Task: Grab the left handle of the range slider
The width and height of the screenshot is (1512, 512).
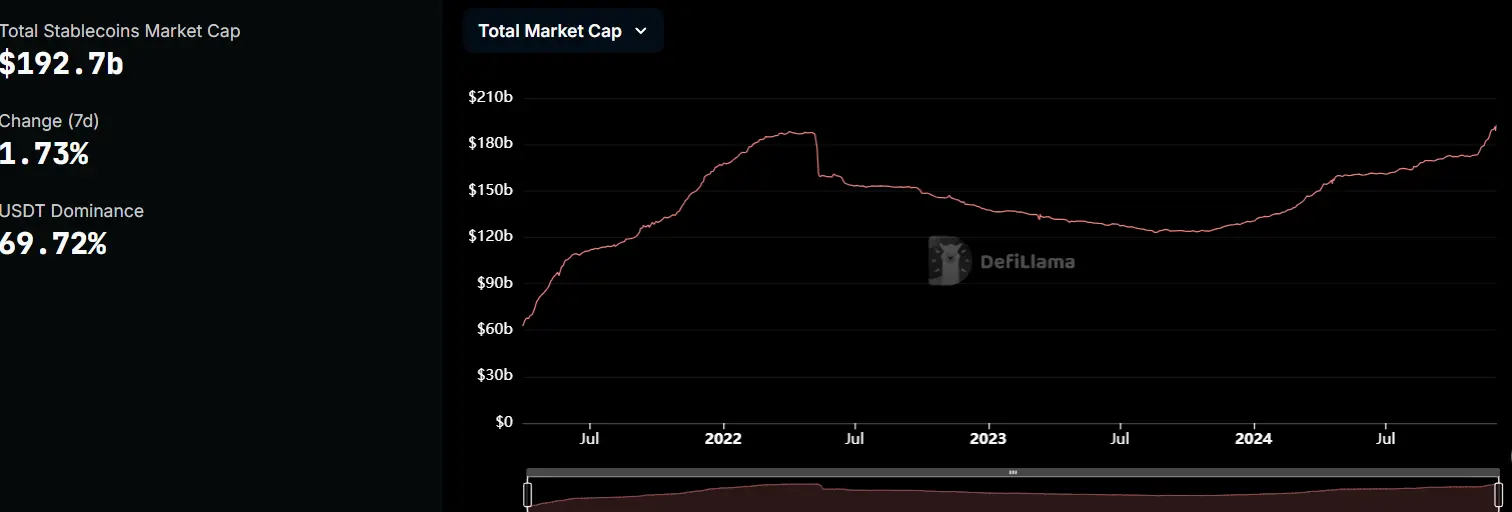Action: pos(528,494)
